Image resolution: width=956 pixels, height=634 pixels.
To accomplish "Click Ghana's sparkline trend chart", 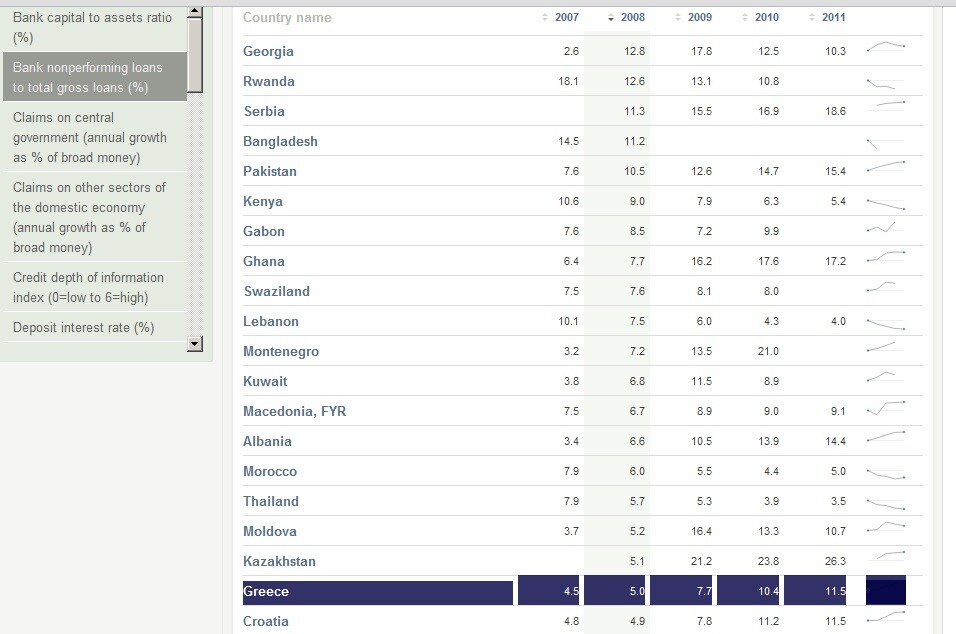I will click(886, 256).
